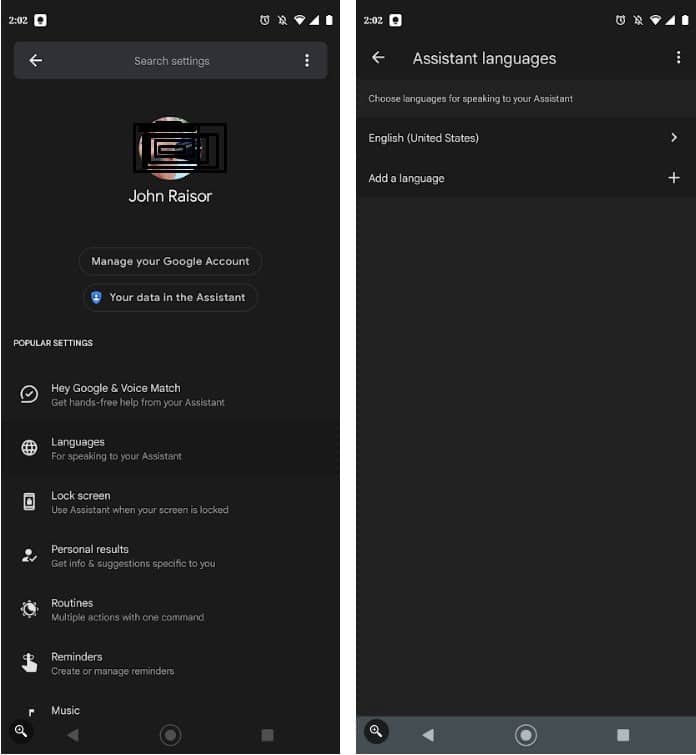The width and height of the screenshot is (696, 755).
Task: Expand English (United States) chevron
Action: pyautogui.click(x=674, y=138)
